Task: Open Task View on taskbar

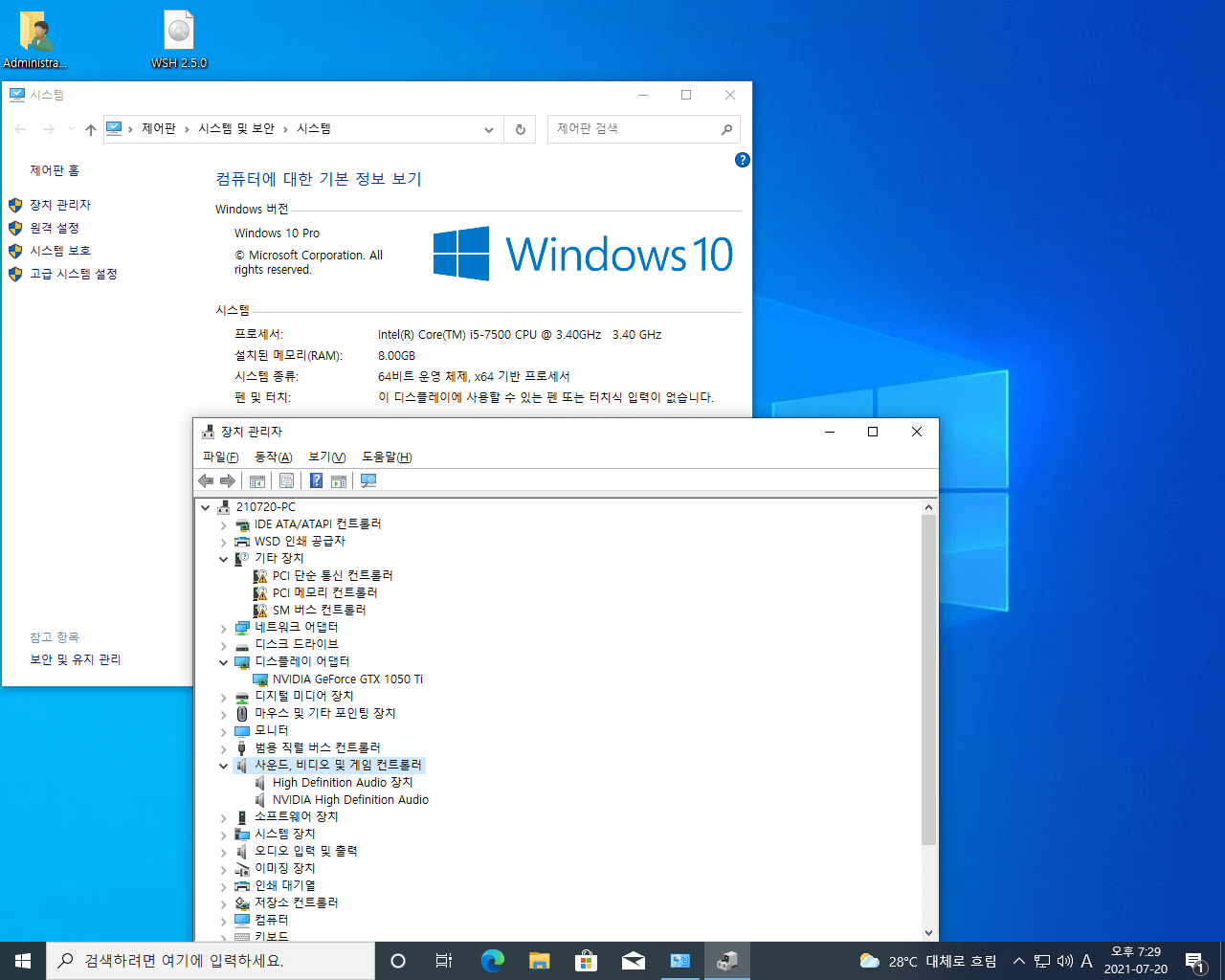Action: click(x=444, y=961)
